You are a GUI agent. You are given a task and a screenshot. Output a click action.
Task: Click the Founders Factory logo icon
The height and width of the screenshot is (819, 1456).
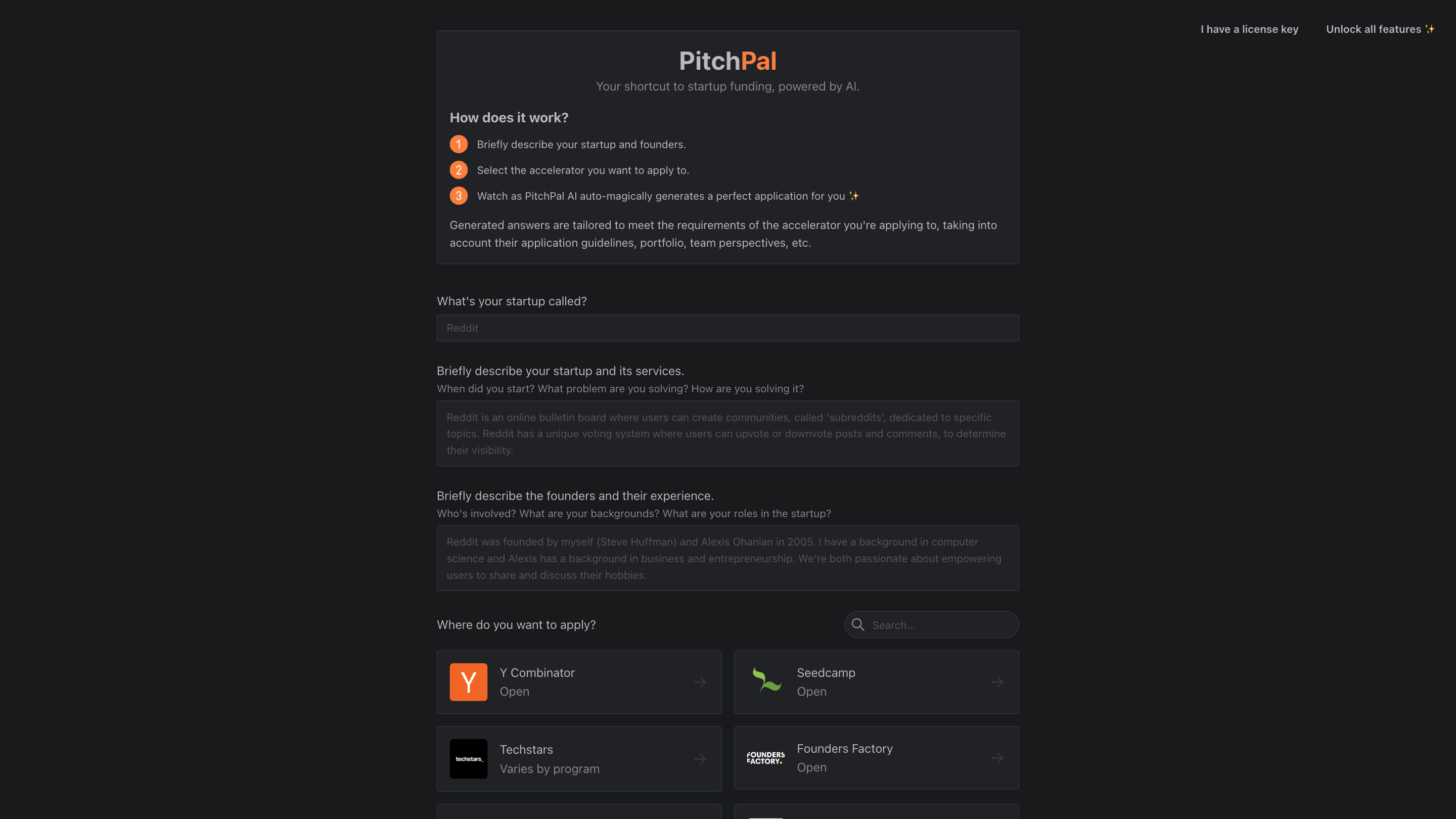(765, 757)
